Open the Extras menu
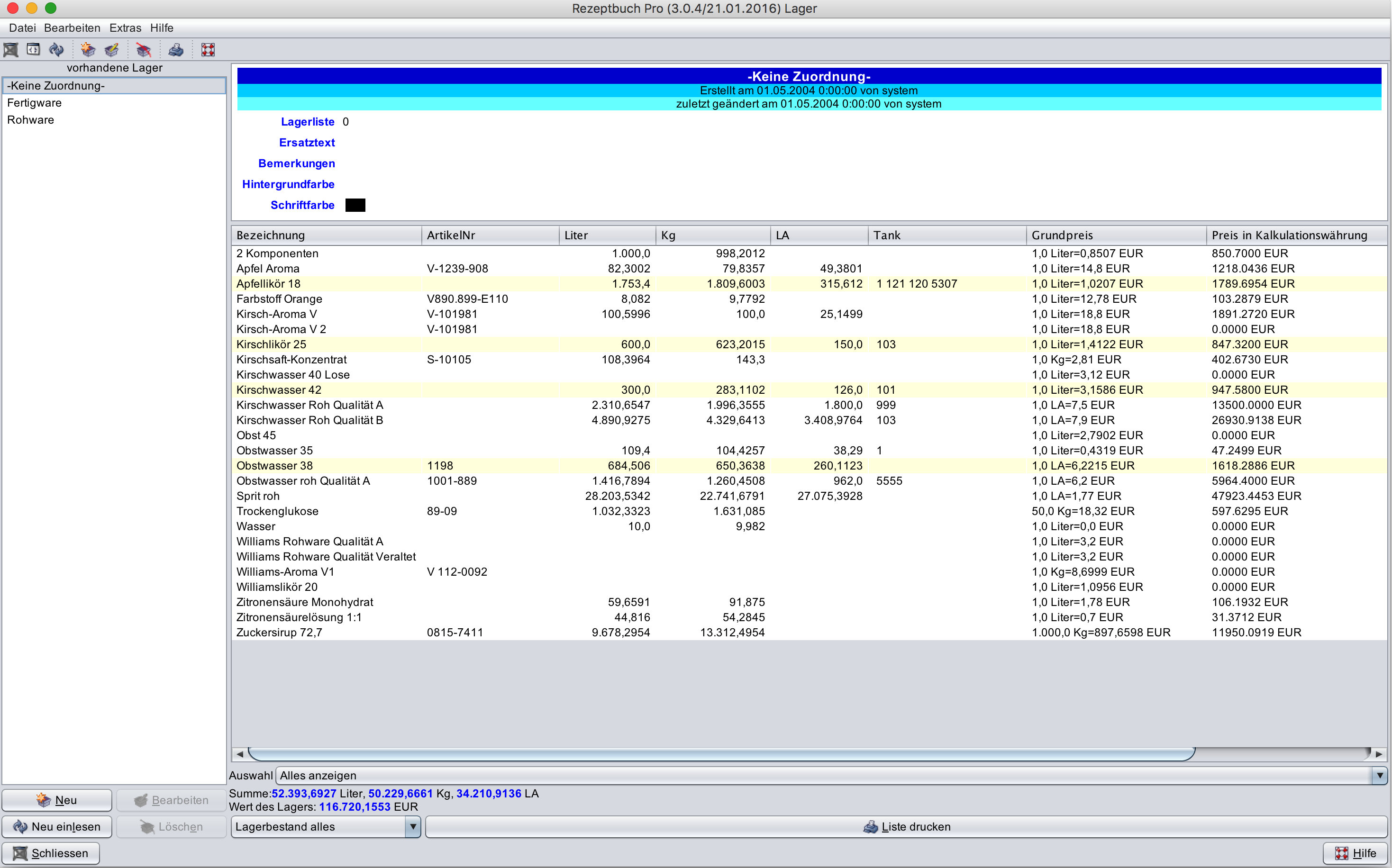This screenshot has width=1392, height=868. [x=125, y=27]
